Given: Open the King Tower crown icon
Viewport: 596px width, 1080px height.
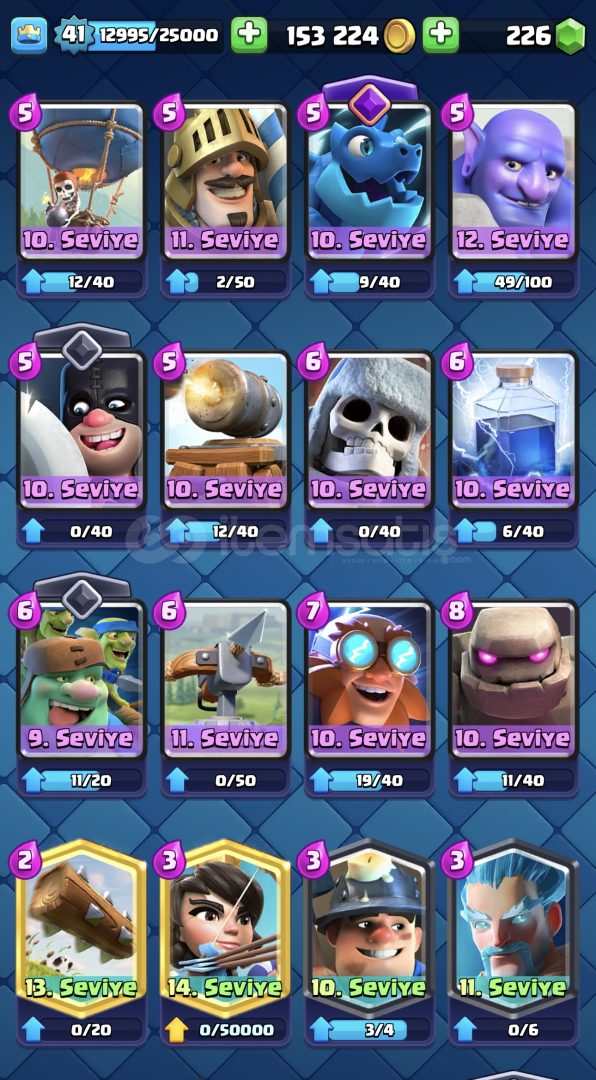Looking at the screenshot, I should click(29, 35).
